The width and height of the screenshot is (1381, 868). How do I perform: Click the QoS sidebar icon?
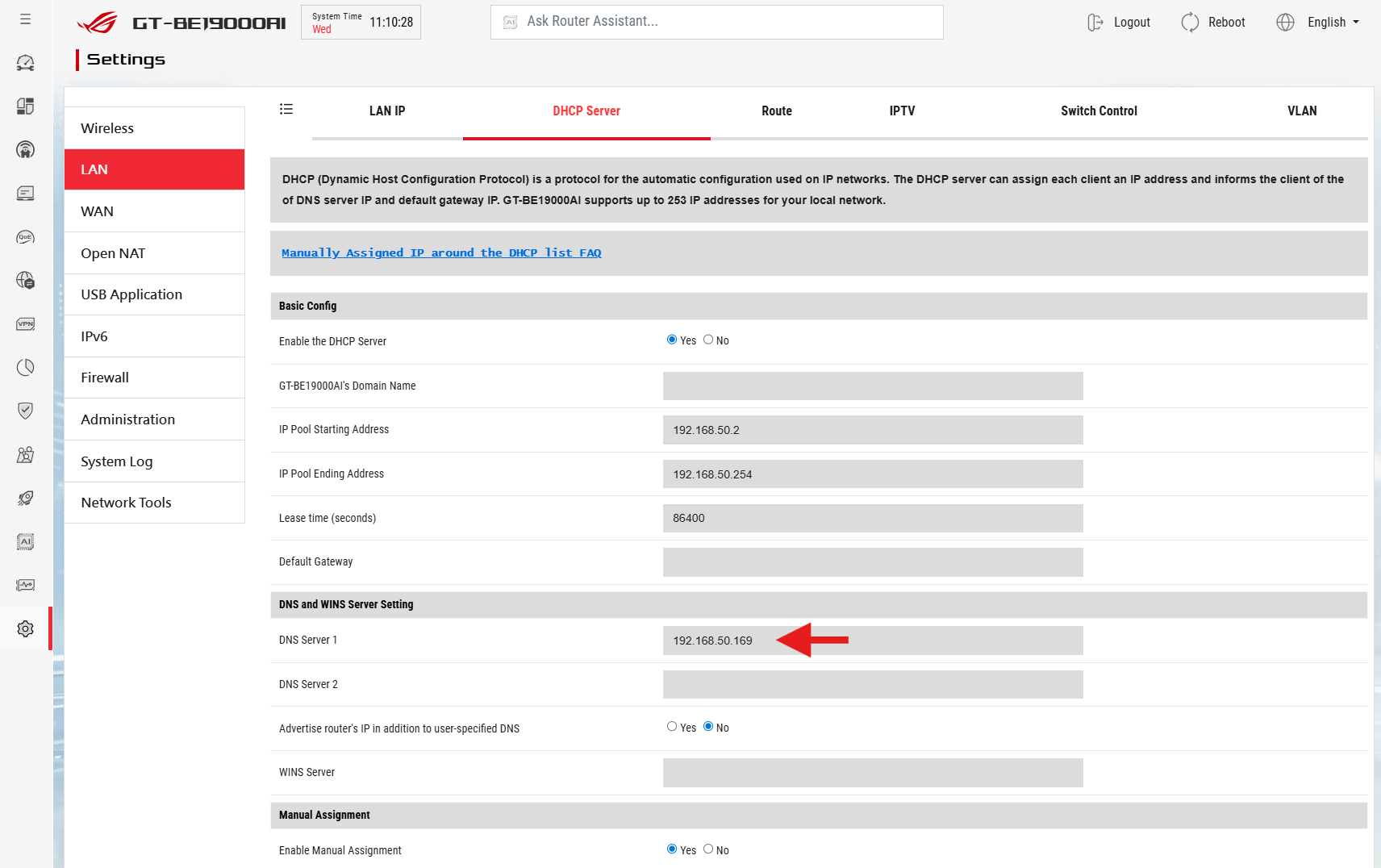pos(26,237)
